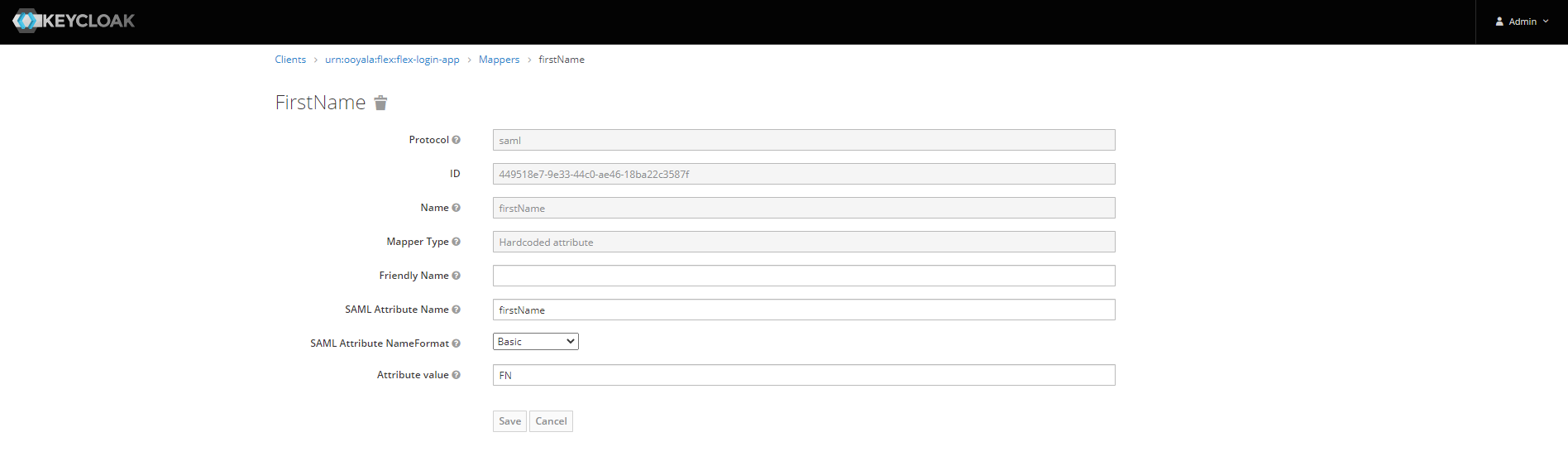
Task: Click help icon beside Name label
Action: point(456,208)
